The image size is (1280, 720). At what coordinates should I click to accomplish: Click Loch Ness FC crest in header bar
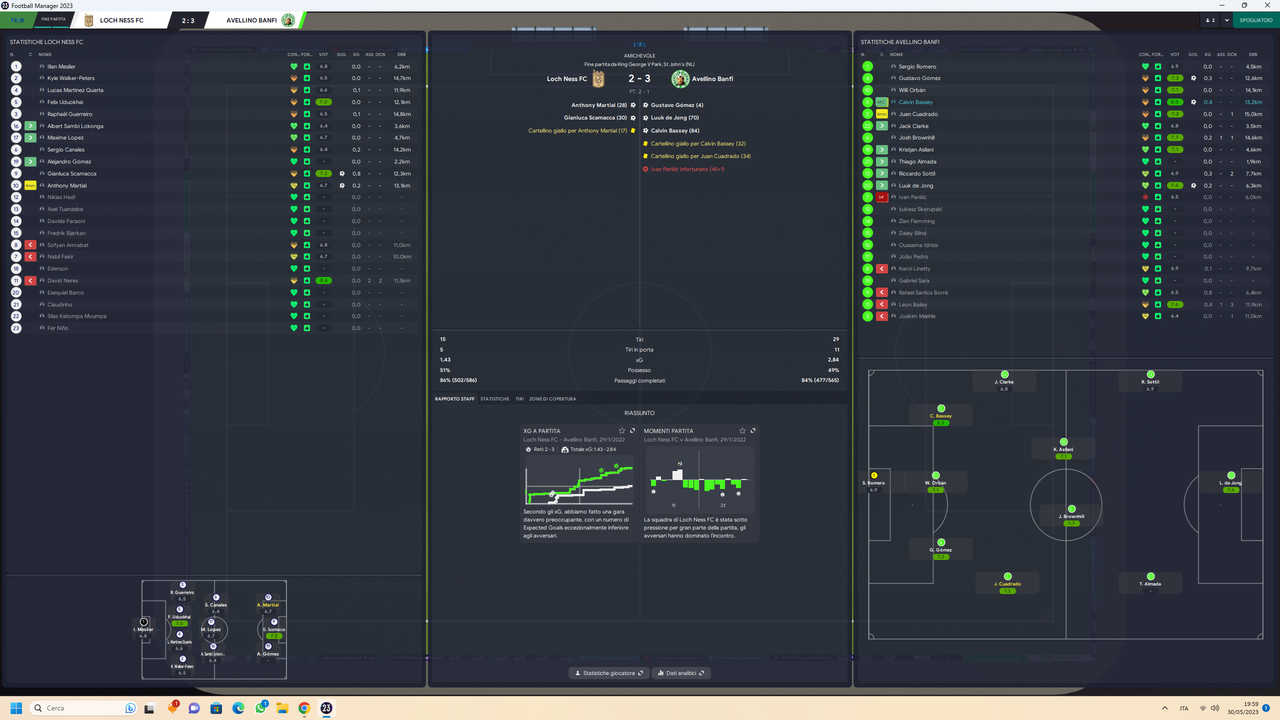[88, 20]
